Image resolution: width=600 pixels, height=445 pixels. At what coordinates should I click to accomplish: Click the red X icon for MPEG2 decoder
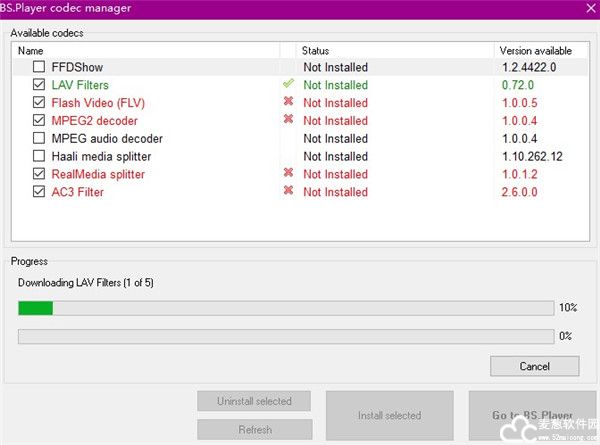289,119
